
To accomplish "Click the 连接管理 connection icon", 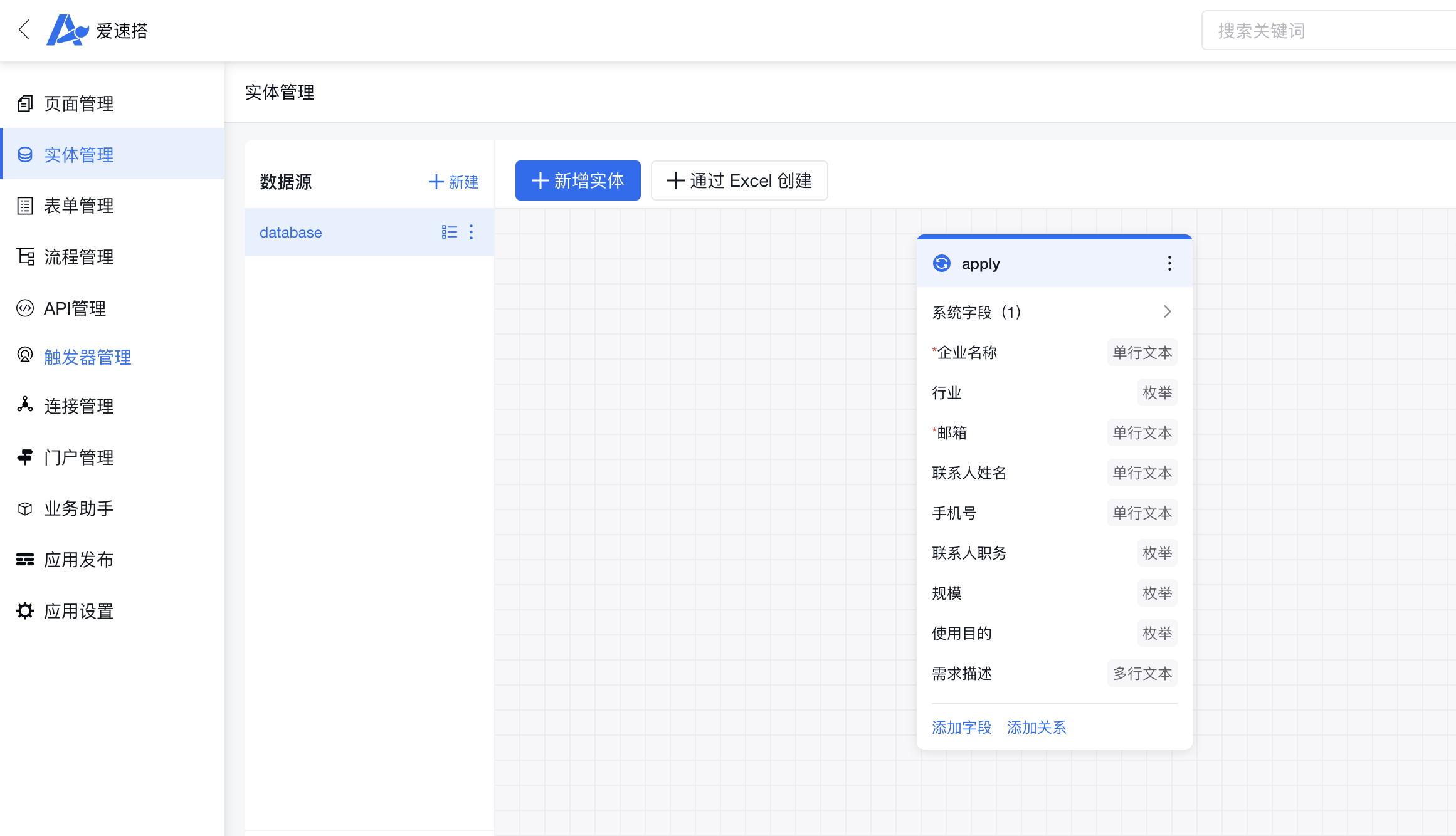I will tap(25, 405).
